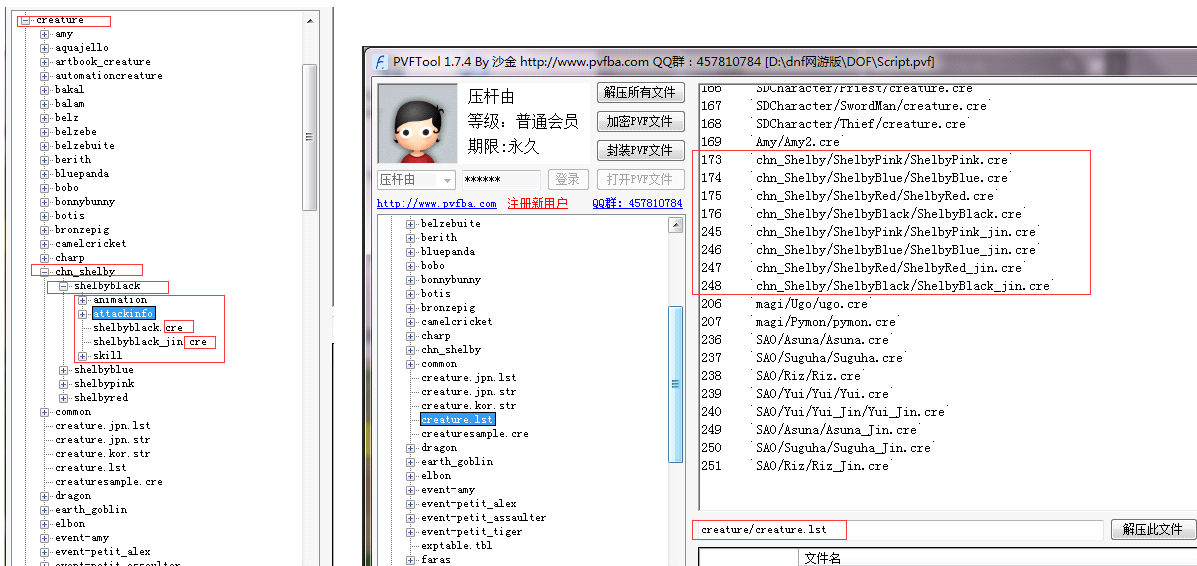Click line 236 SAO/Asuna/Asuna.cre entry
The height and width of the screenshot is (566, 1197).
[822, 340]
